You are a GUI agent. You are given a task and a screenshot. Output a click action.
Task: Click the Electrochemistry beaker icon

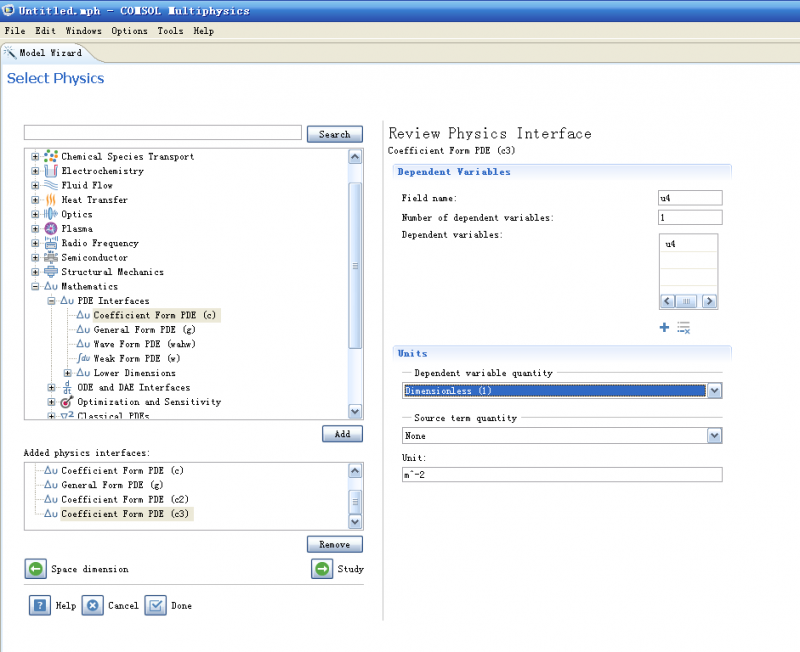coord(51,171)
